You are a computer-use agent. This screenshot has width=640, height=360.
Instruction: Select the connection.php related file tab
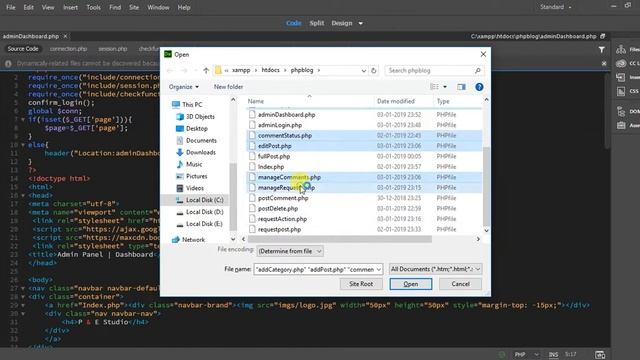(68, 49)
